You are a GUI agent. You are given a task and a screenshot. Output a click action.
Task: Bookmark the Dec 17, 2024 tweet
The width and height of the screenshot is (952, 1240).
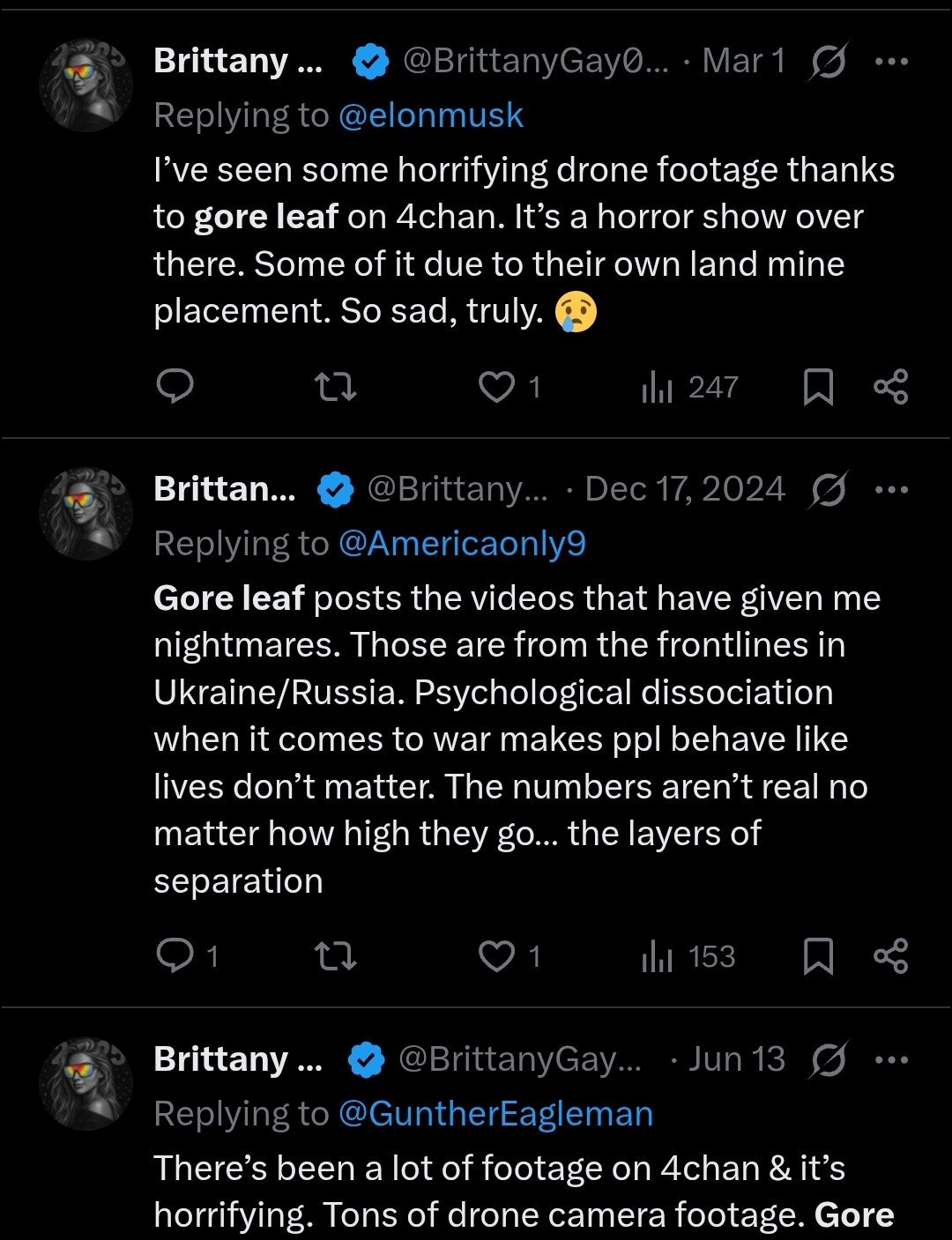coord(818,956)
